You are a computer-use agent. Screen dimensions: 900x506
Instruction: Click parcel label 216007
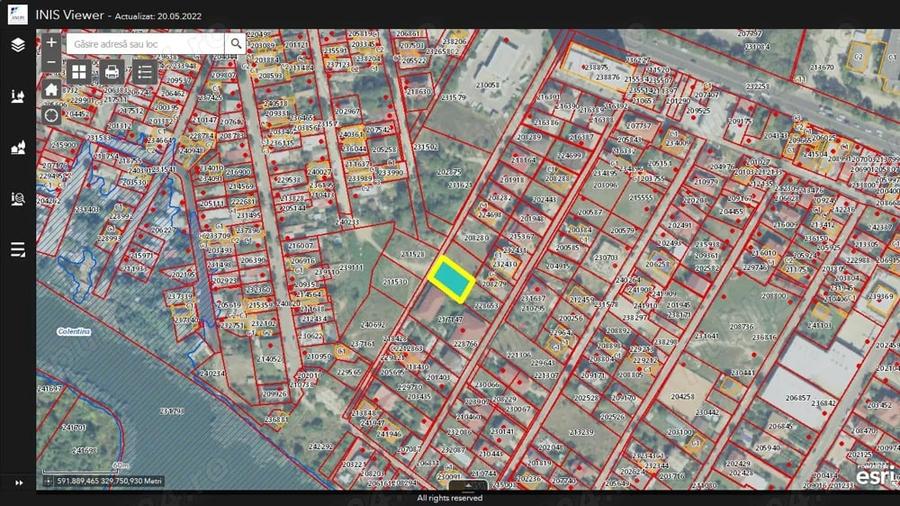[301, 246]
